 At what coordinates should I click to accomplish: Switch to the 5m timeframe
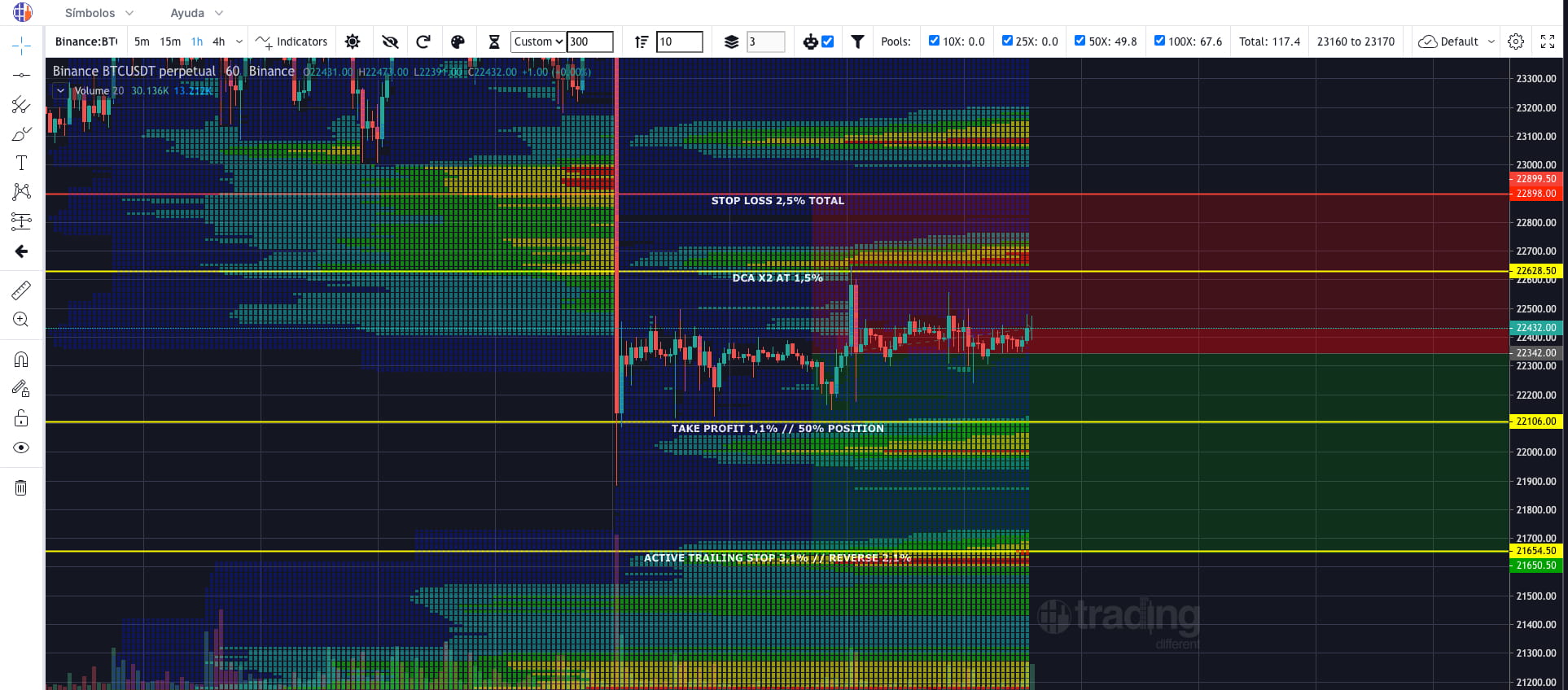point(142,41)
